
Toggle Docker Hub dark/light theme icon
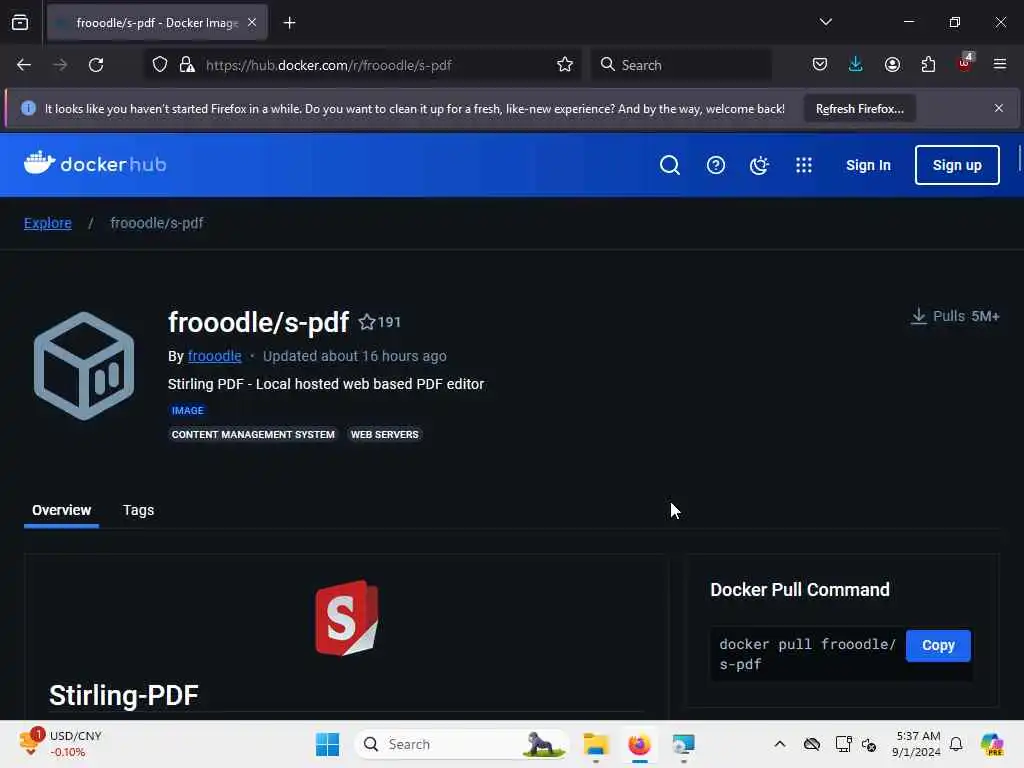tap(759, 165)
